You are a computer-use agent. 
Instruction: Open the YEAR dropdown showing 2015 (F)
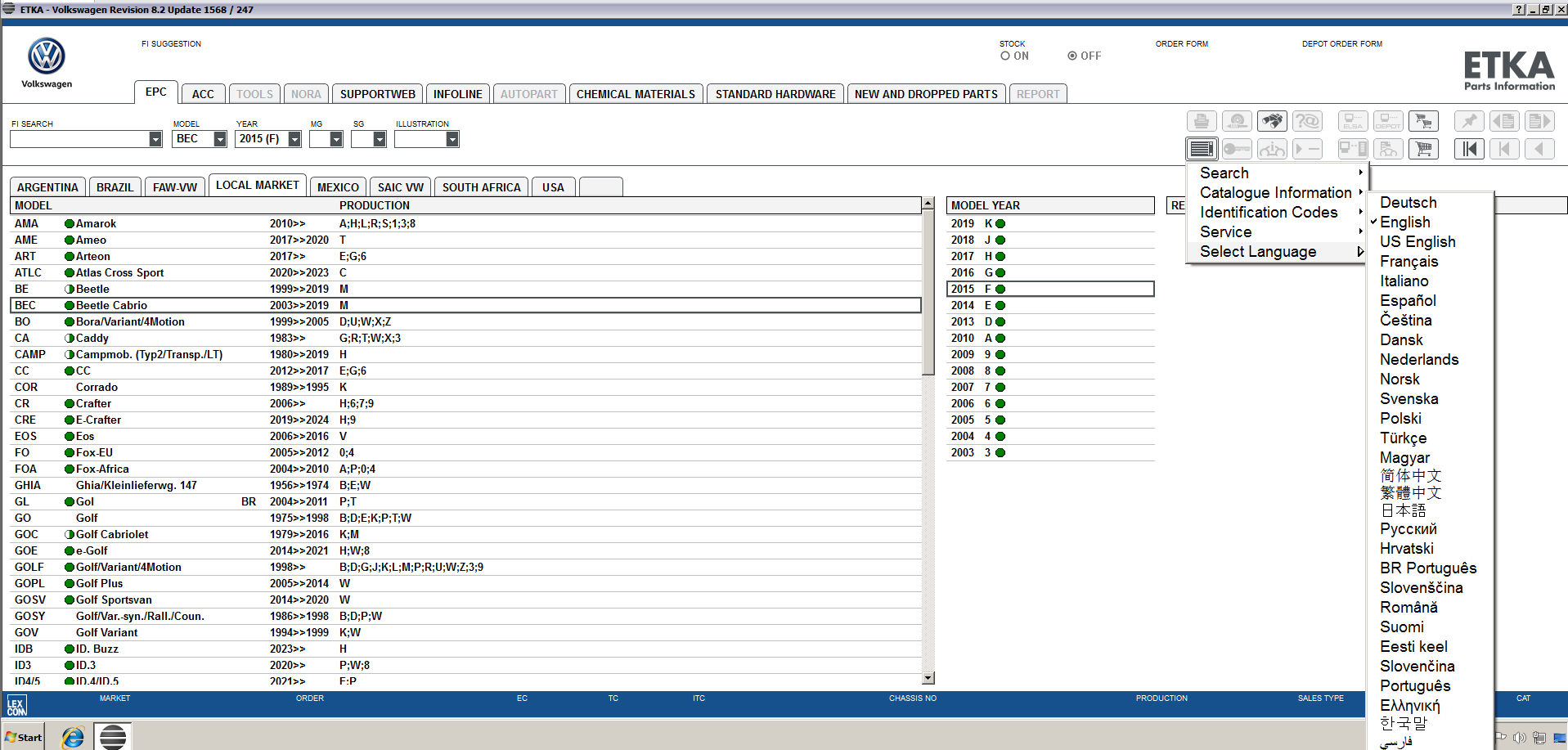tap(294, 139)
